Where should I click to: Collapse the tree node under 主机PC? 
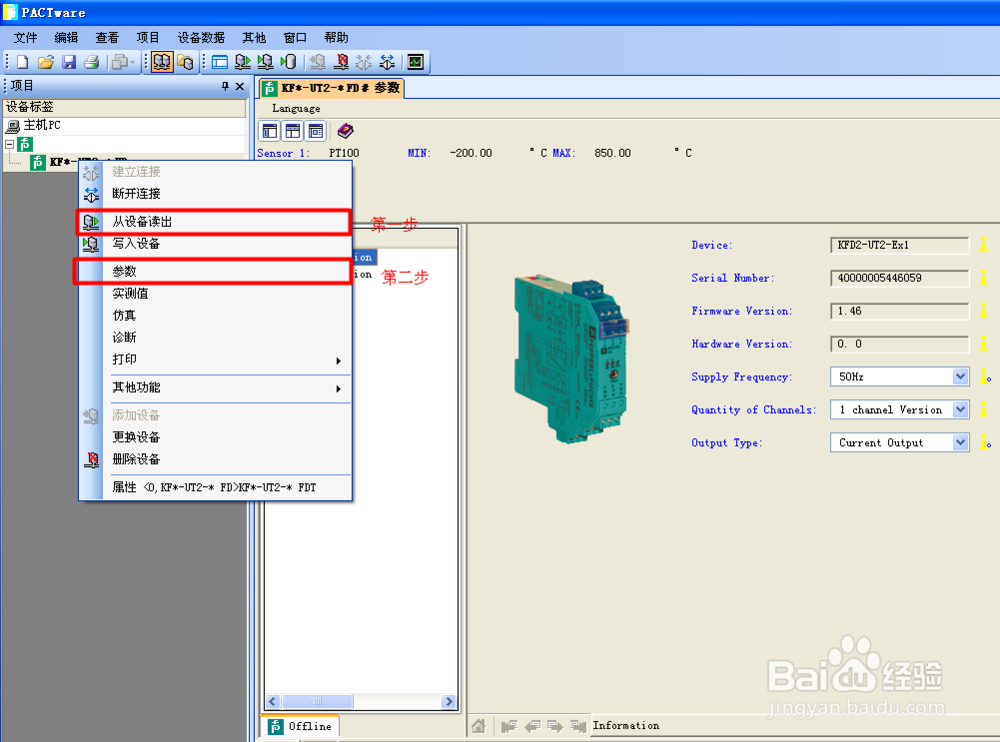tap(10, 144)
